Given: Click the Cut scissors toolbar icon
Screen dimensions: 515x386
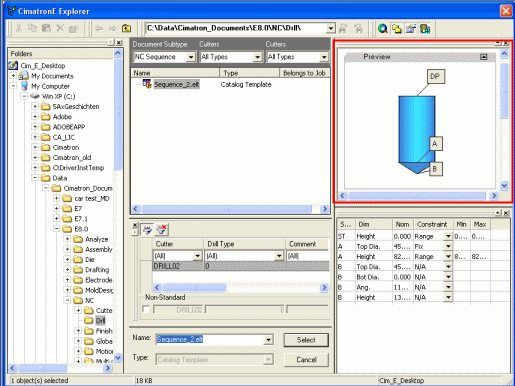Looking at the screenshot, I should point(19,28).
